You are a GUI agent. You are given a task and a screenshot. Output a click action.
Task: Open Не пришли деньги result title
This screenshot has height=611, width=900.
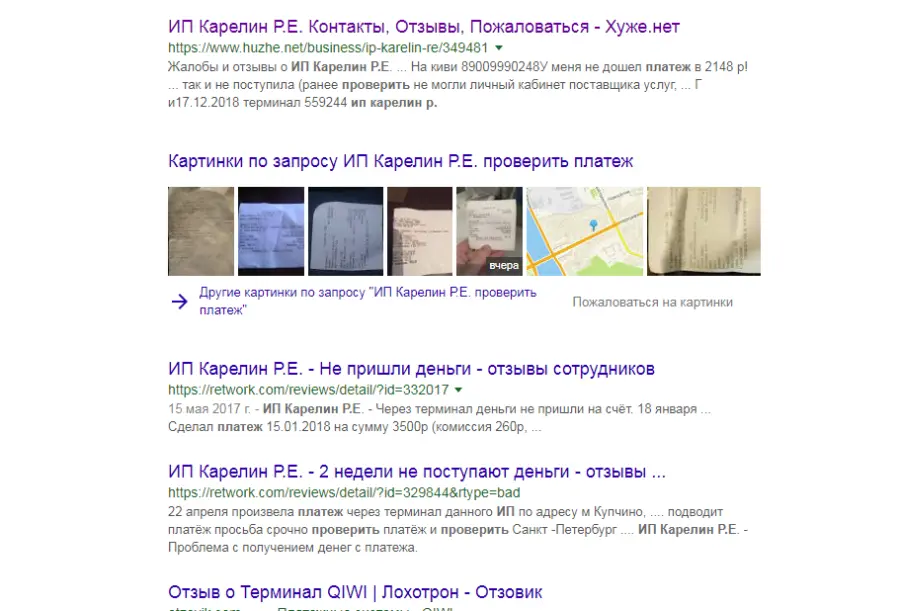point(412,369)
